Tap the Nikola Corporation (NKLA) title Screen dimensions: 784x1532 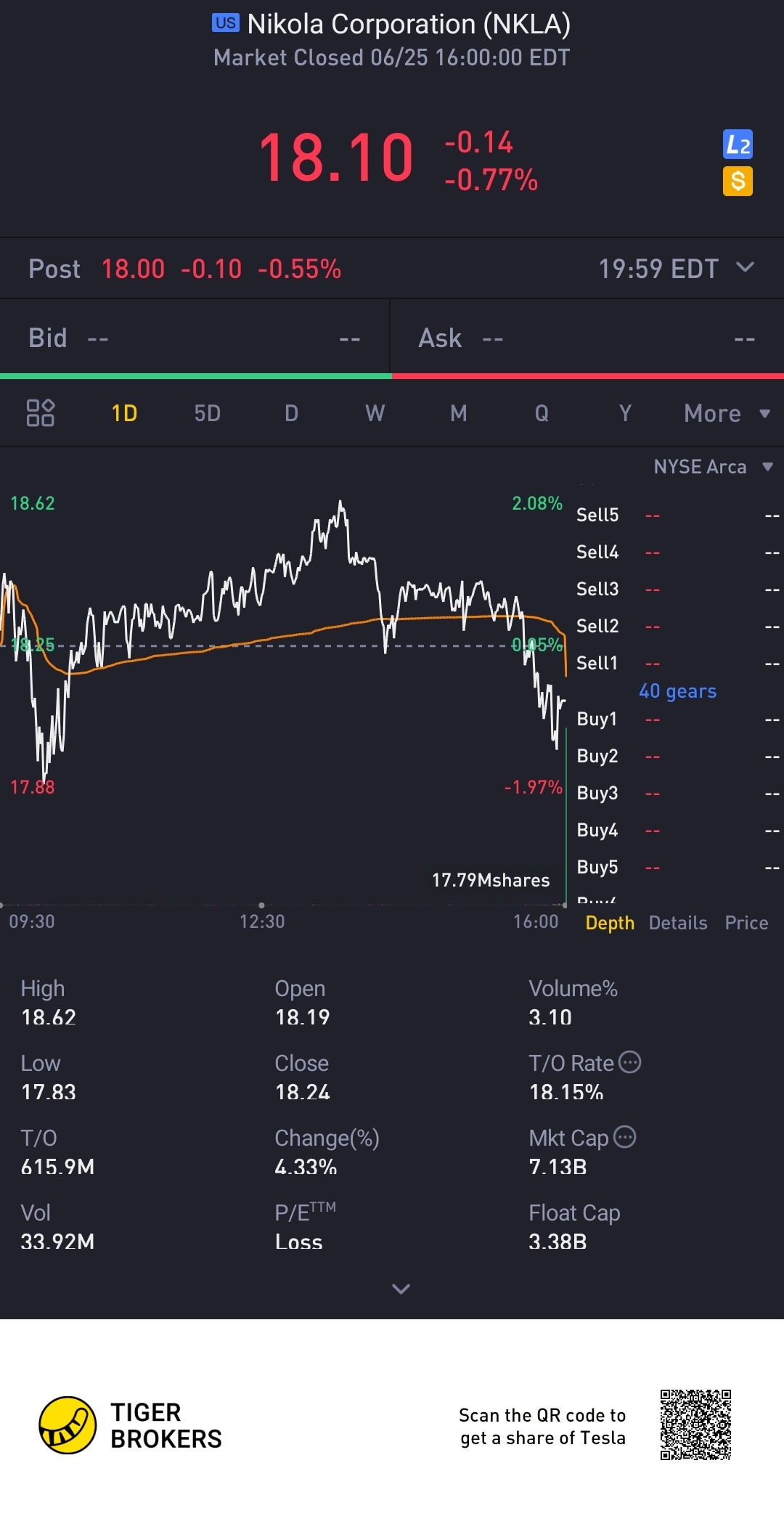pos(409,24)
